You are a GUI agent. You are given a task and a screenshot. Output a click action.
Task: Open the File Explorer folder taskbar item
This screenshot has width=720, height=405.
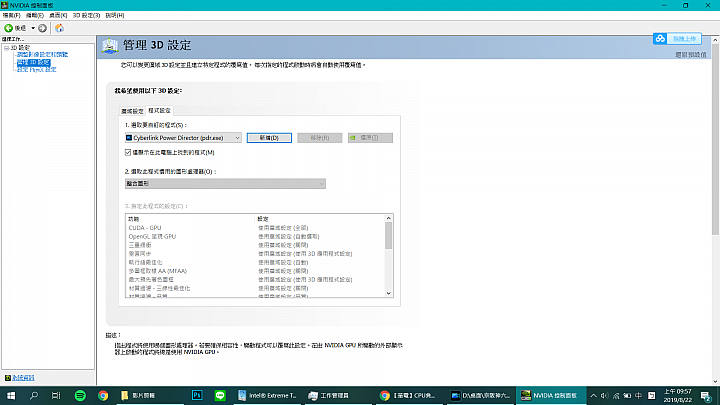151,395
